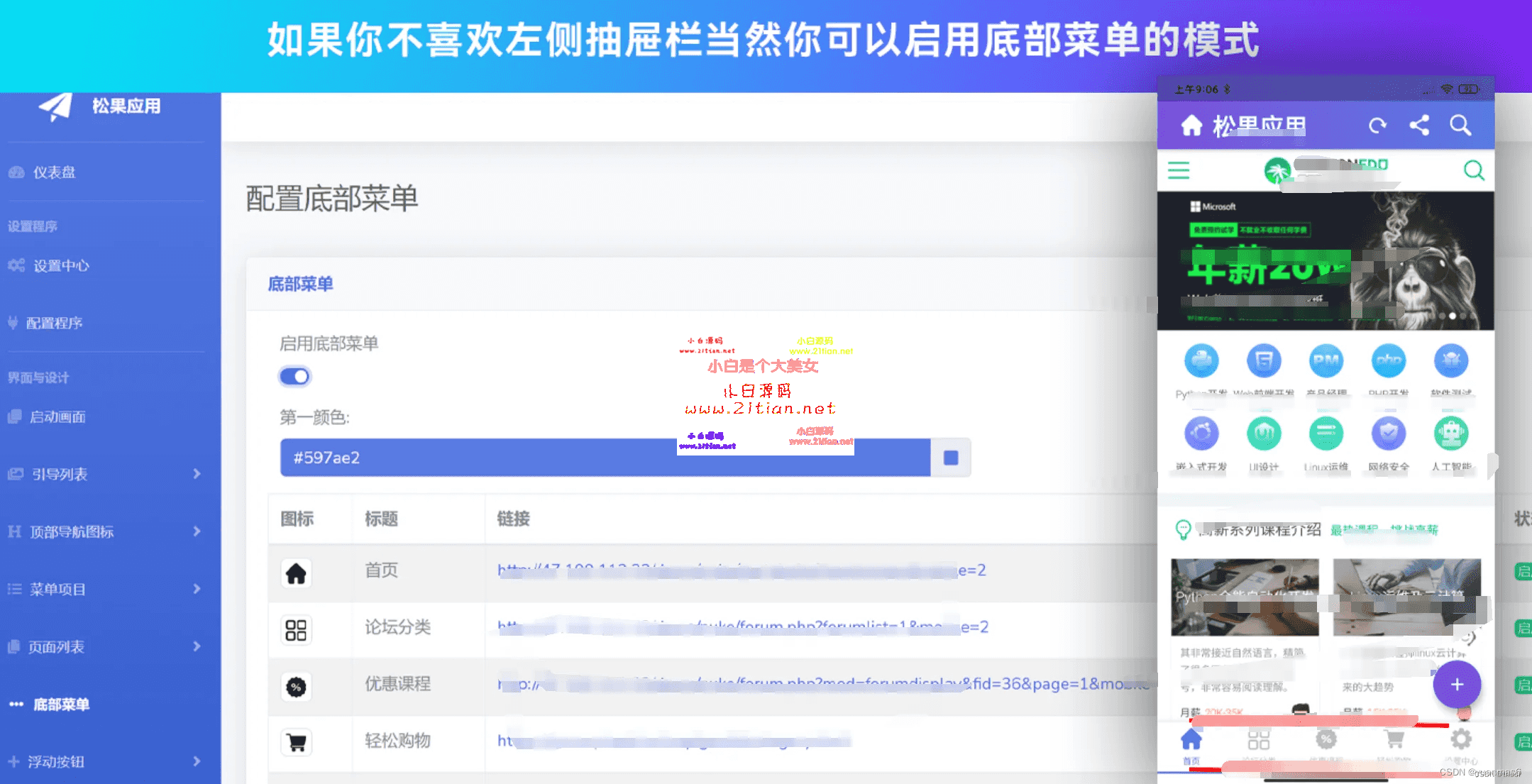Click the grid icon in 论坛分类 row
This screenshot has height=784, width=1532.
pos(296,629)
